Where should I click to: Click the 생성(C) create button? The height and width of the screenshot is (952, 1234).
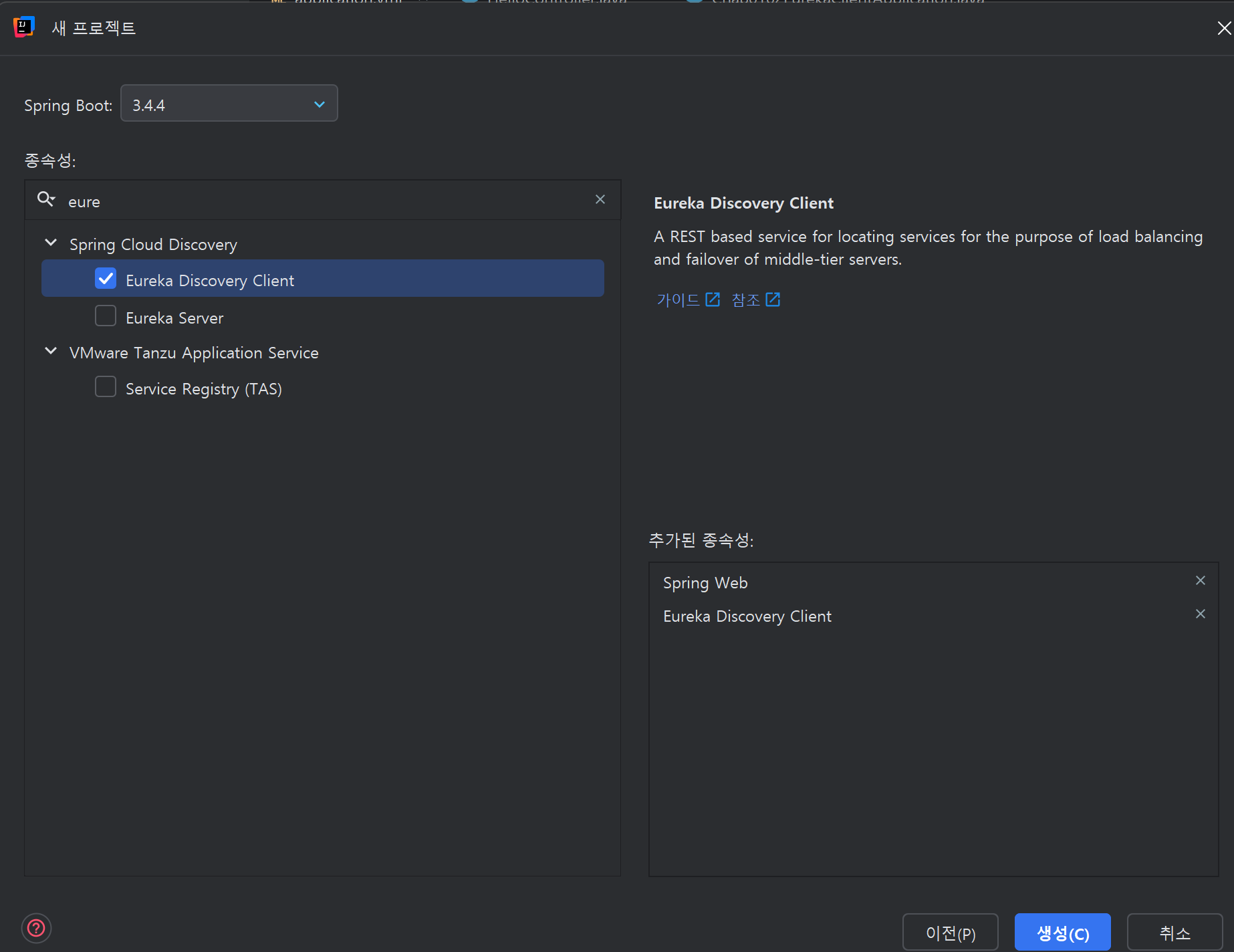pos(1063,933)
